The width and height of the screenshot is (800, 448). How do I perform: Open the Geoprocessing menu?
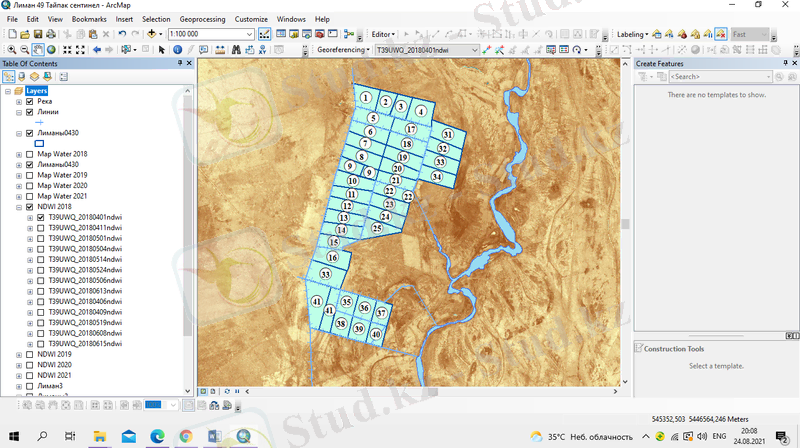pos(202,19)
